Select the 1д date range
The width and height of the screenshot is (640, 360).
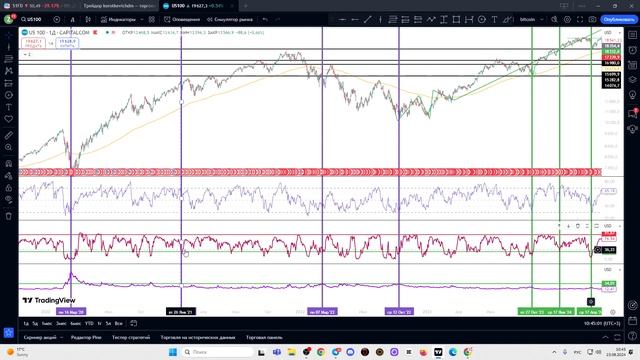(x=26, y=323)
